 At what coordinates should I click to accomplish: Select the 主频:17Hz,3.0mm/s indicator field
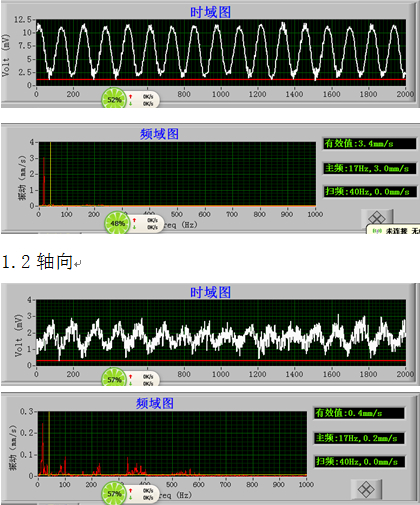tap(370, 168)
